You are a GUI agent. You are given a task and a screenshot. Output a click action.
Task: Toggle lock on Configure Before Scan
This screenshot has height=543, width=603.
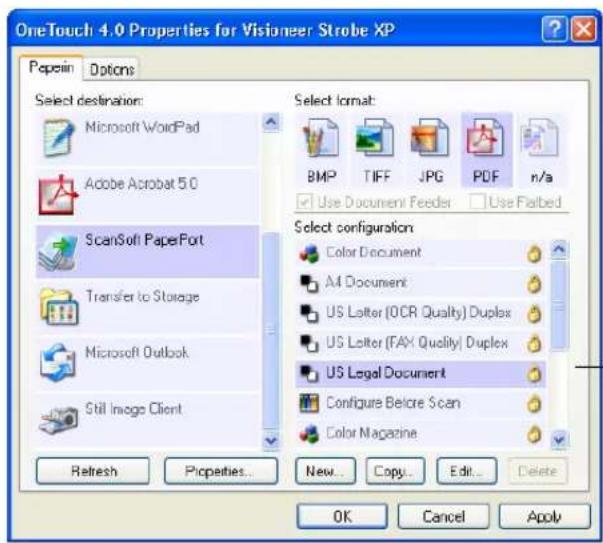tap(534, 404)
